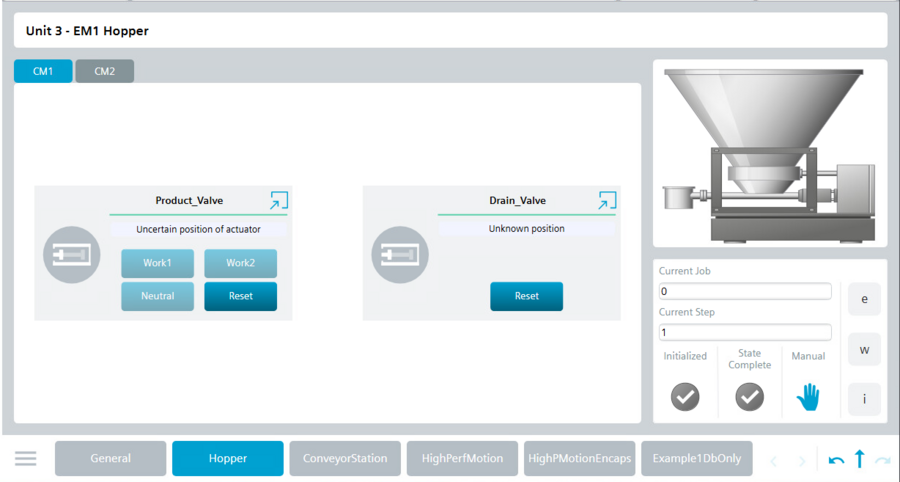This screenshot has height=482, width=900.
Task: Click the next page chevron
Action: pyautogui.click(x=802, y=461)
